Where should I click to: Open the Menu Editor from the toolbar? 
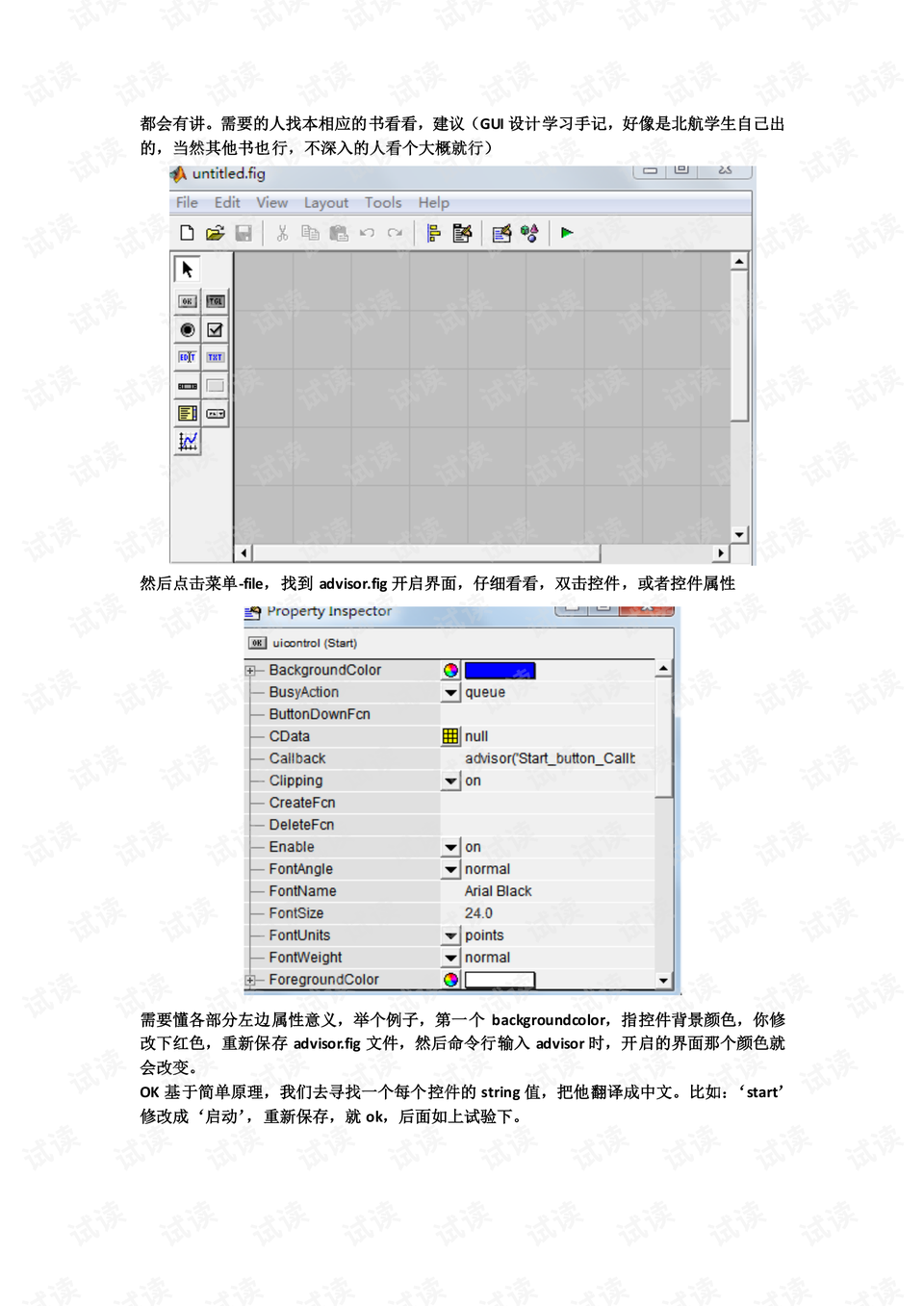[462, 232]
